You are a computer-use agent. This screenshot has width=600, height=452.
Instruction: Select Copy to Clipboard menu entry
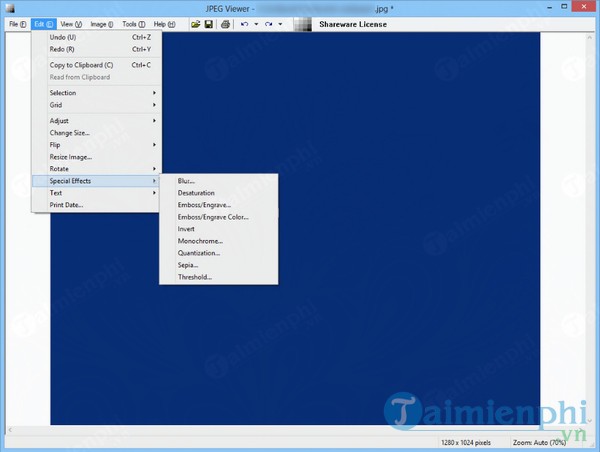click(97, 65)
